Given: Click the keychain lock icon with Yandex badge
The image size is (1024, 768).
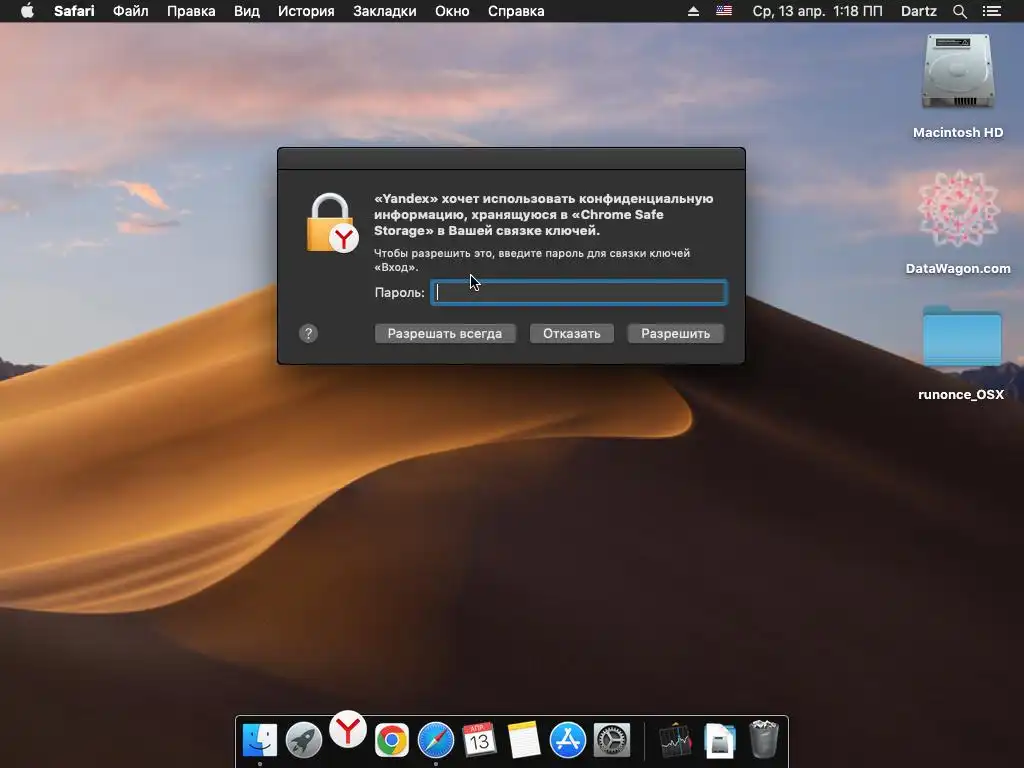Looking at the screenshot, I should click(x=332, y=223).
